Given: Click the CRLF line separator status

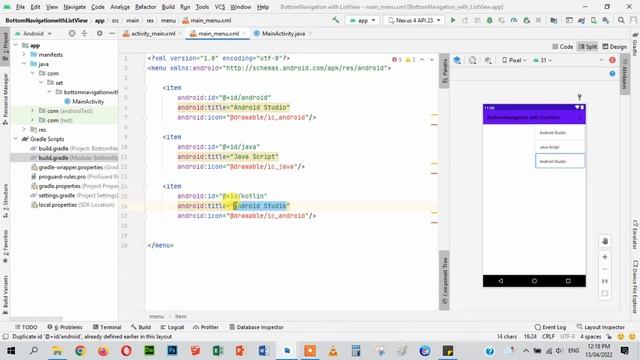Looking at the screenshot, I should 548,336.
